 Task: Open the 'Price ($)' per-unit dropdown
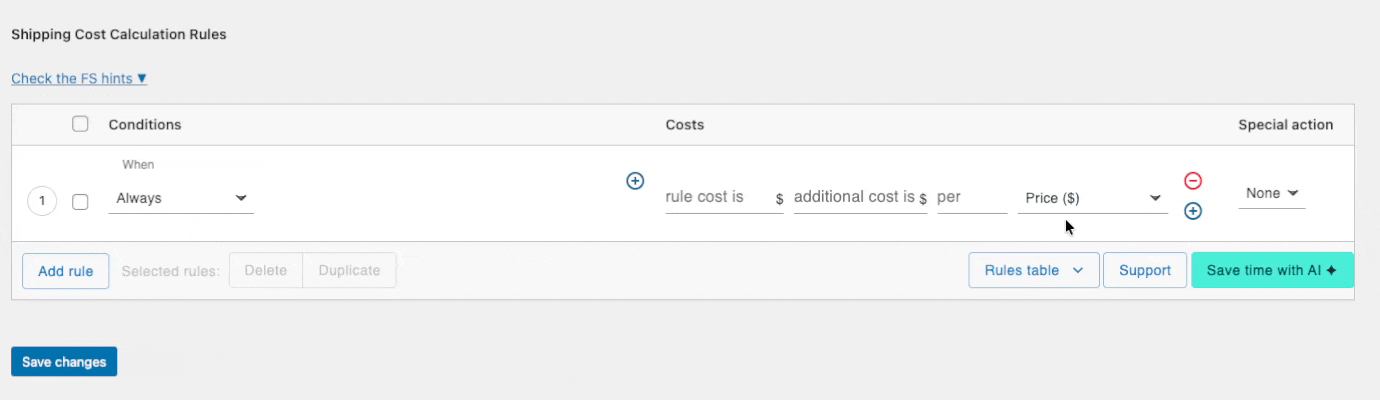point(1092,198)
